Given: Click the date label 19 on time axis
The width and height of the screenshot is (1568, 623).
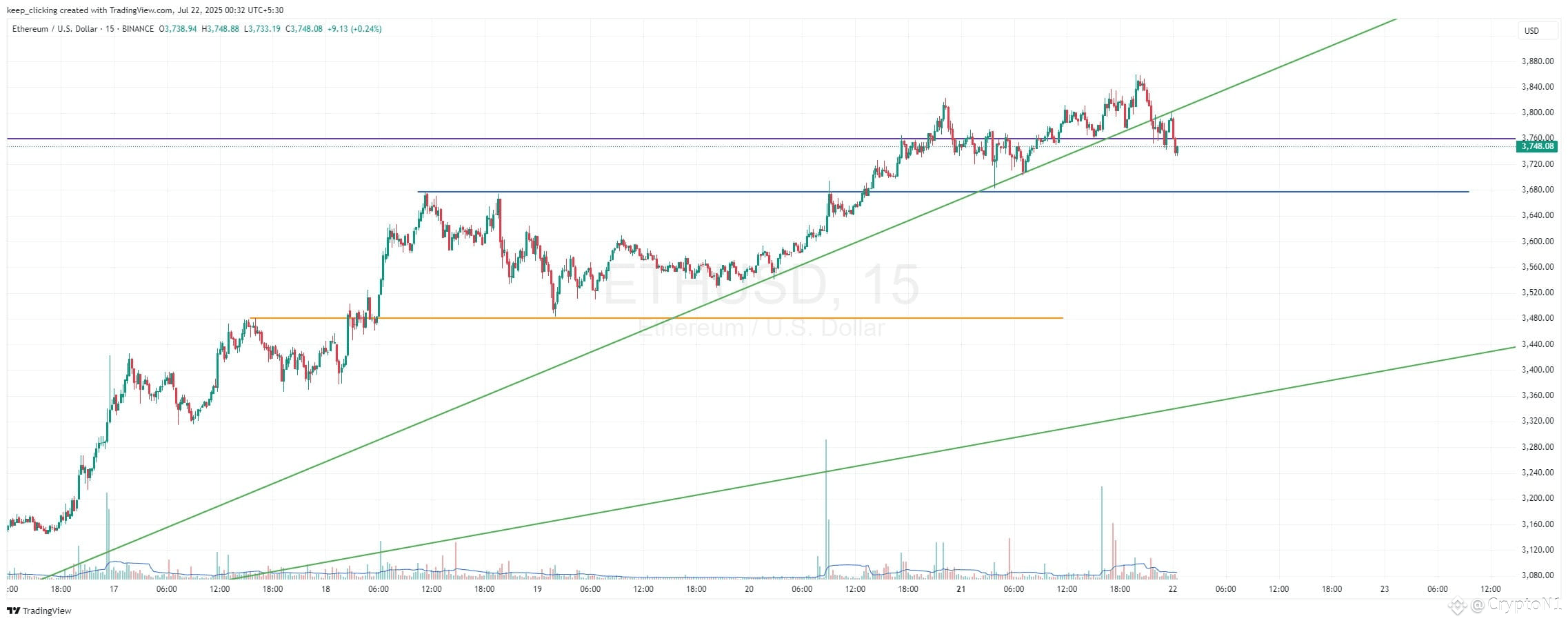Looking at the screenshot, I should pyautogui.click(x=537, y=589).
